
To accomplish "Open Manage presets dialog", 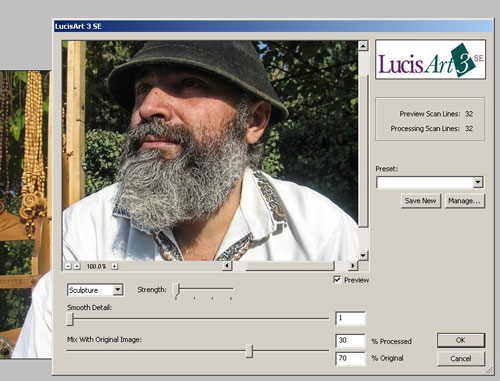I will click(464, 201).
